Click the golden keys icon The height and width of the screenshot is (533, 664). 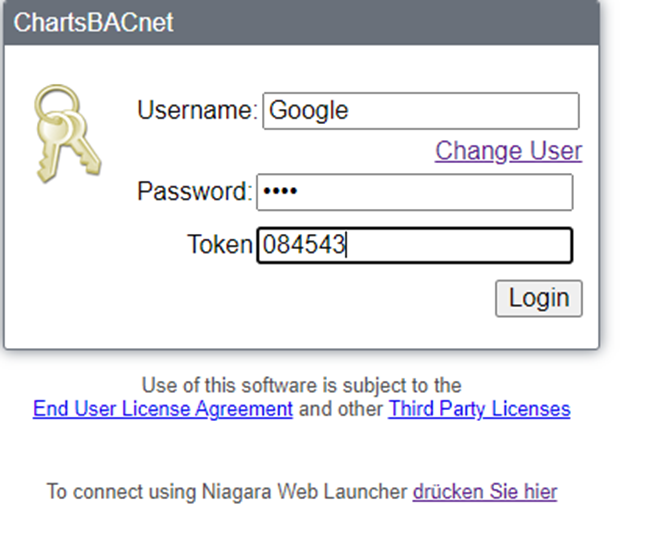click(x=68, y=133)
